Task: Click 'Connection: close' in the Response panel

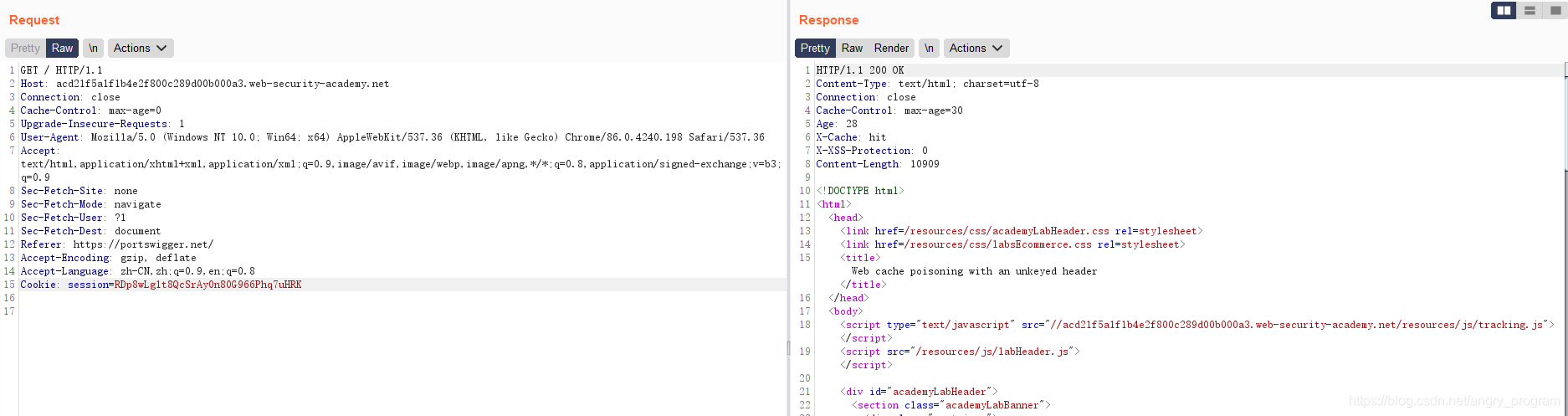Action: tap(866, 97)
